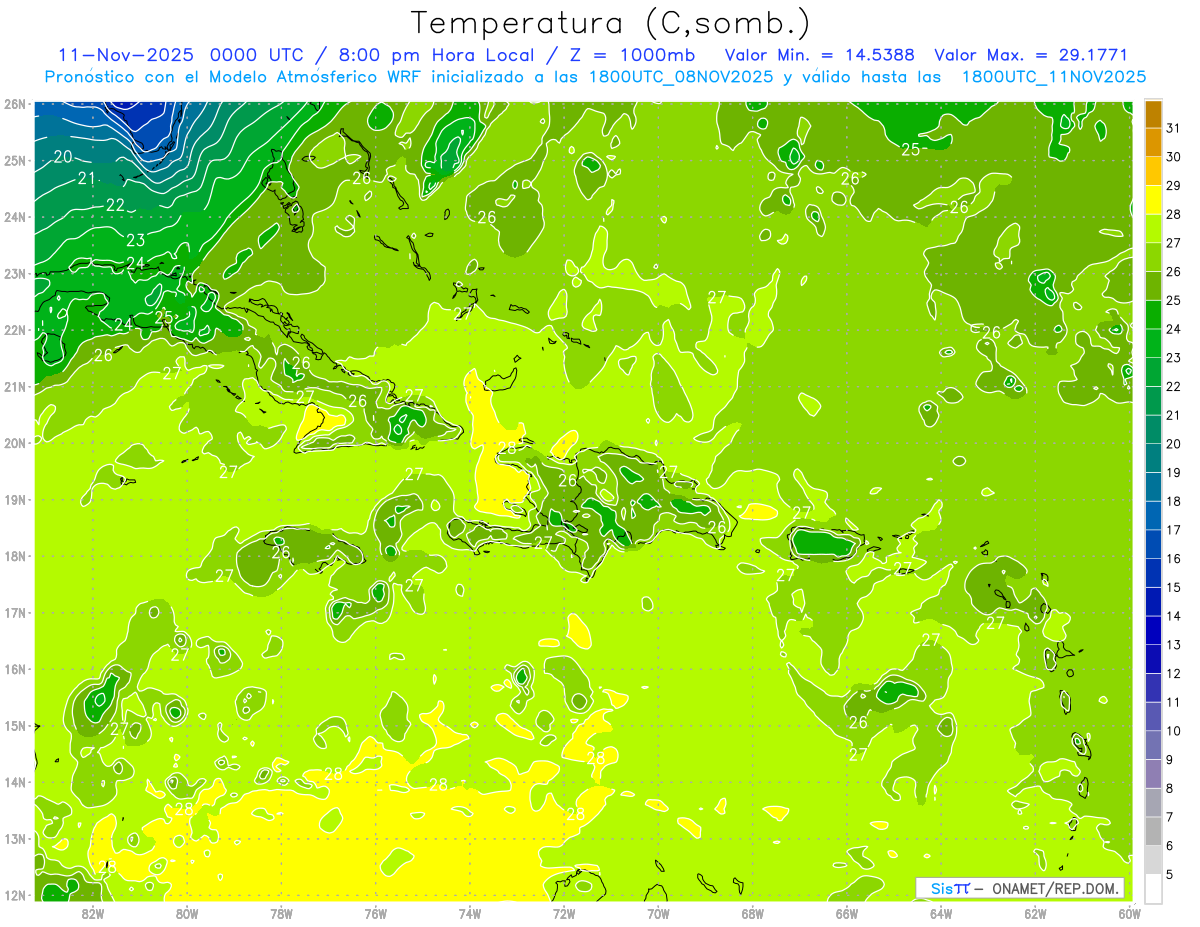Click the 26N latitude axis label
Image resolution: width=1200 pixels, height=927 pixels.
point(15,104)
